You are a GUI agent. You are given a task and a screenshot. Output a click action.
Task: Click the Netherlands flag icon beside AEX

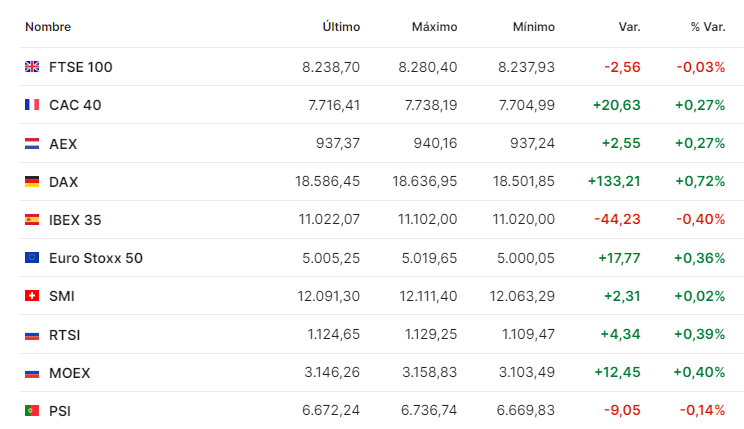click(x=32, y=143)
